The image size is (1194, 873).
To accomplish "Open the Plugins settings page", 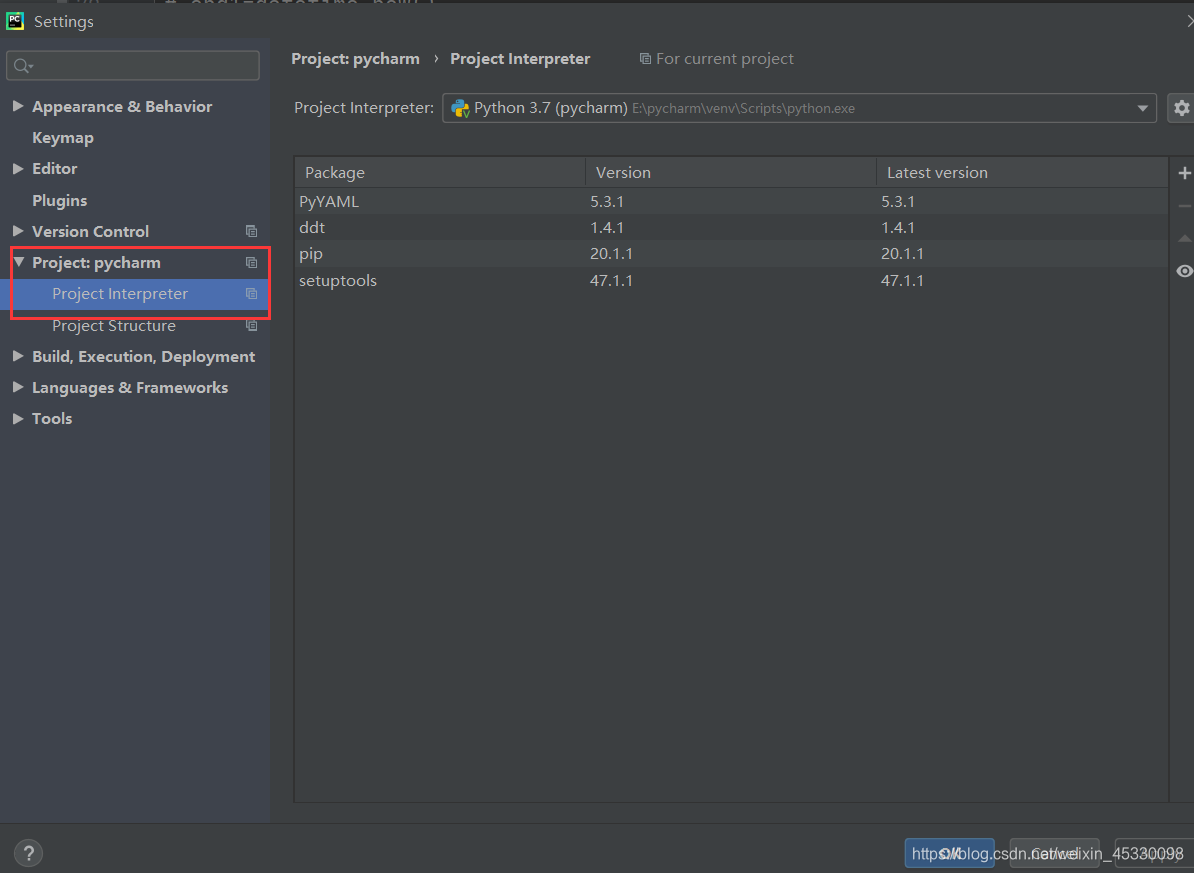I will click(59, 200).
